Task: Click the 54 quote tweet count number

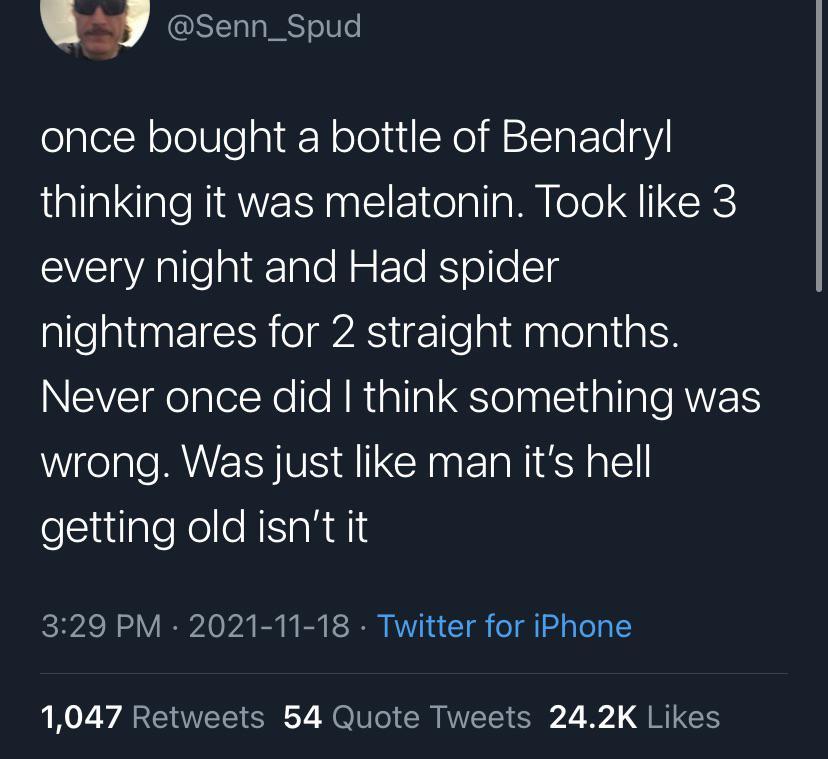Action: coord(303,717)
